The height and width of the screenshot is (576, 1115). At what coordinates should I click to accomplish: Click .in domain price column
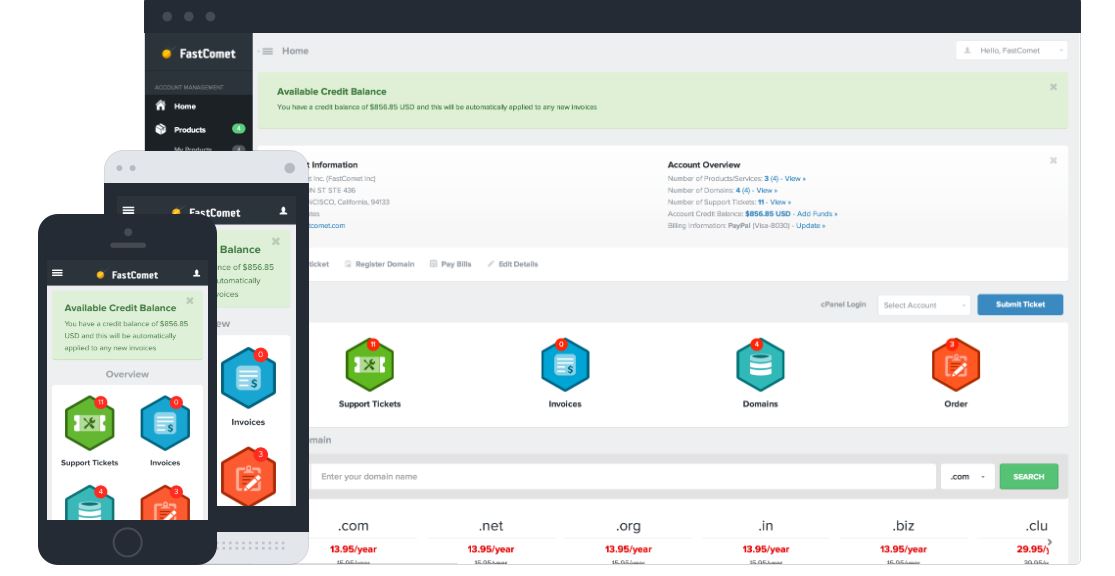pos(766,540)
